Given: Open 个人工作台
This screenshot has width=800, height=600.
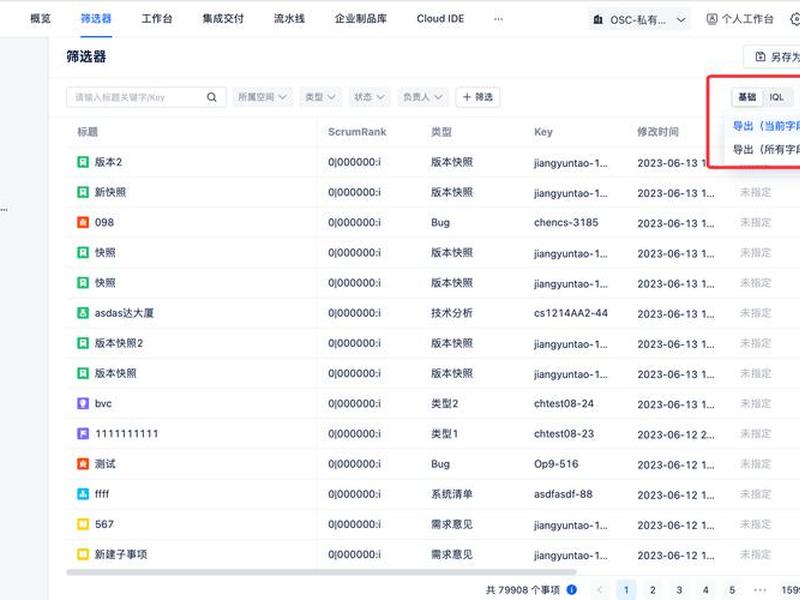Looking at the screenshot, I should point(740,19).
